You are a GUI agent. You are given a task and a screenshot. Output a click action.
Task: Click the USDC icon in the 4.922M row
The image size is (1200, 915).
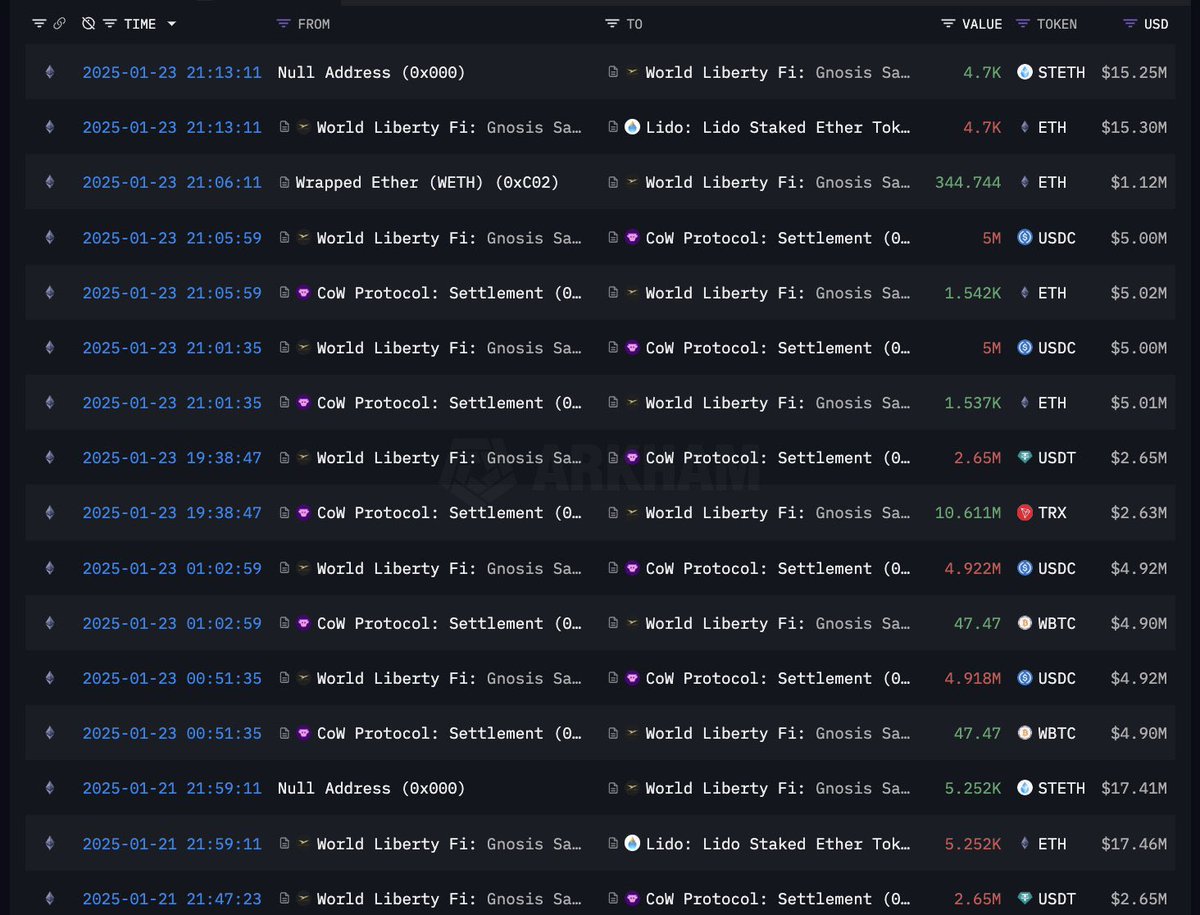click(x=1024, y=568)
